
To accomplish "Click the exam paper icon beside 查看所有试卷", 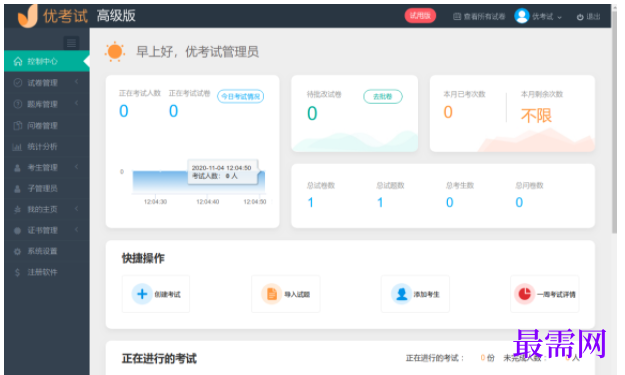I will tap(457, 16).
